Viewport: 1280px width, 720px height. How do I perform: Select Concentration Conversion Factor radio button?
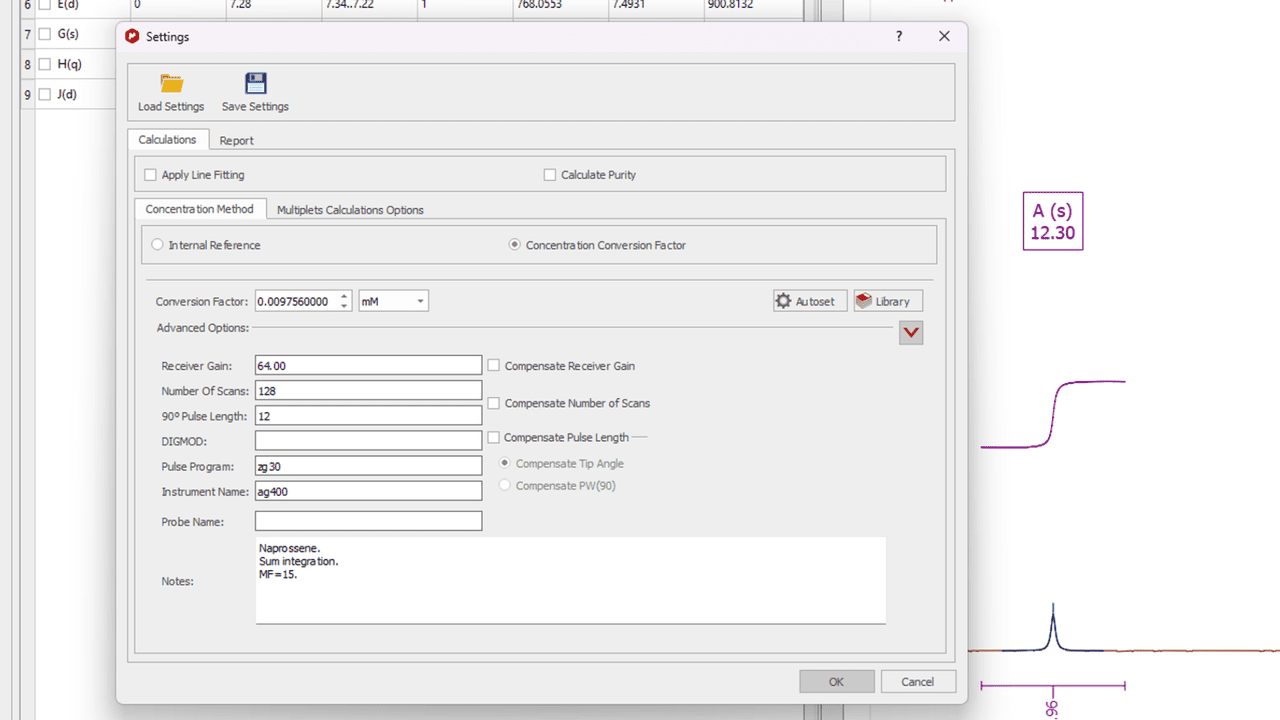pyautogui.click(x=515, y=245)
